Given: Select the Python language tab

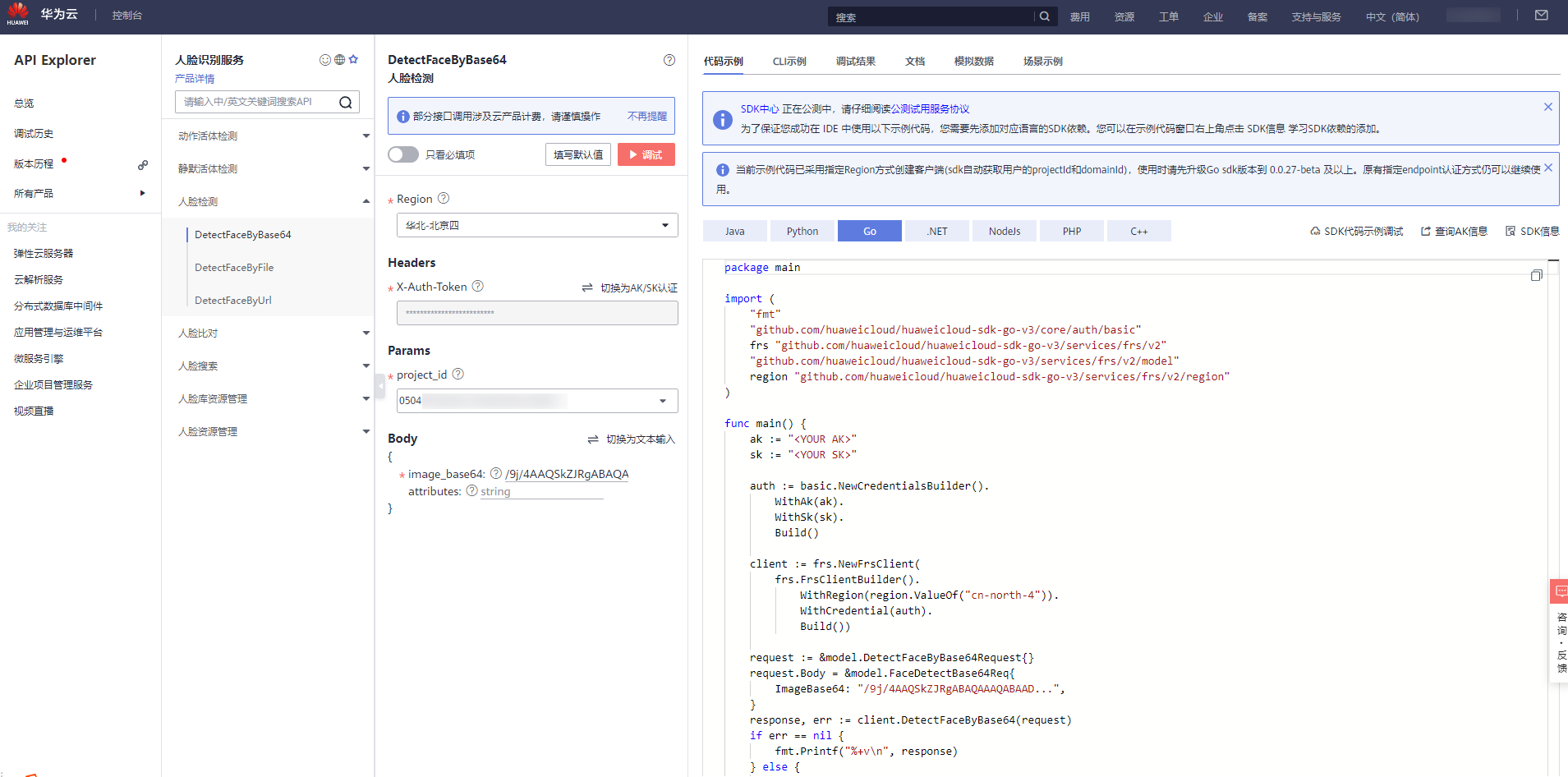Looking at the screenshot, I should [802, 231].
